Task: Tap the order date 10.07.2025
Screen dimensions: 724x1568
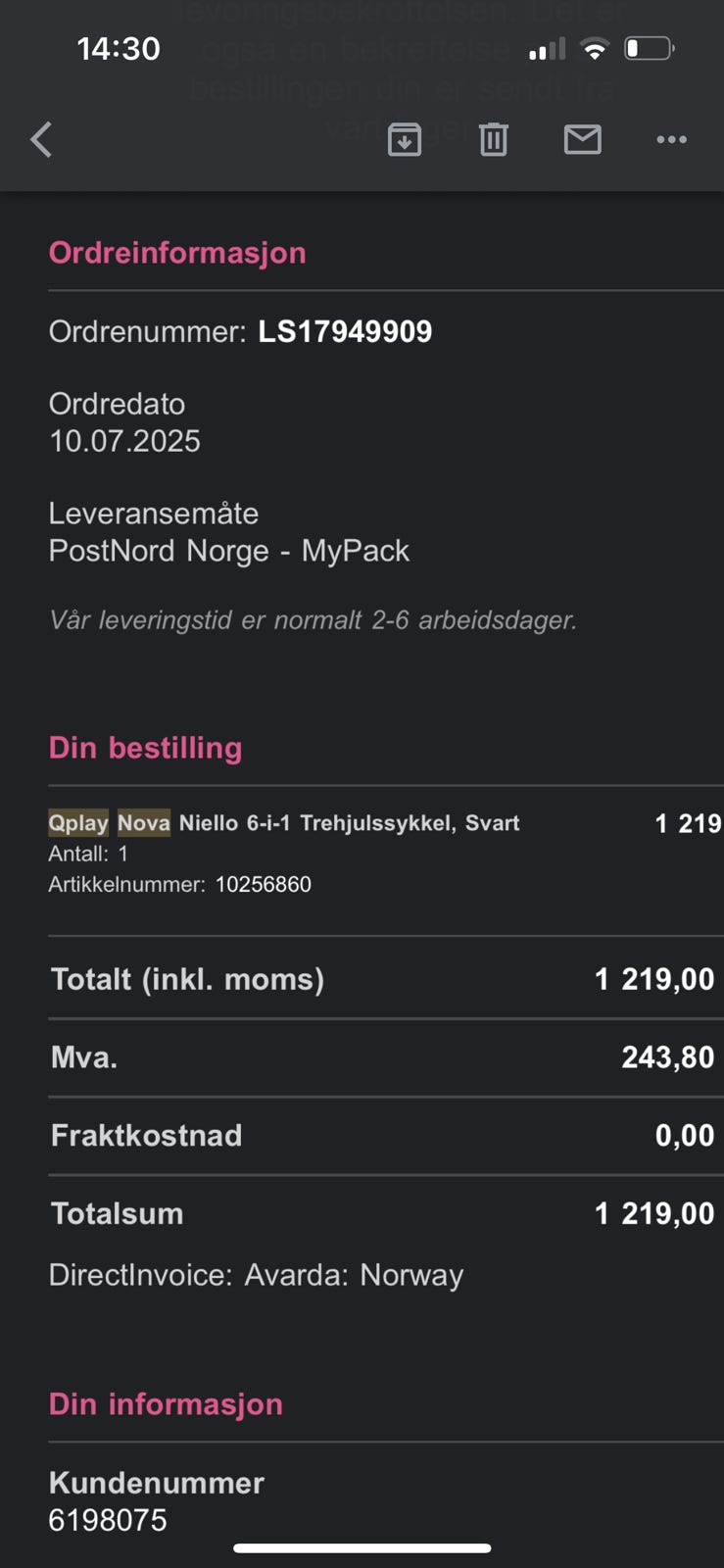Action: click(124, 442)
